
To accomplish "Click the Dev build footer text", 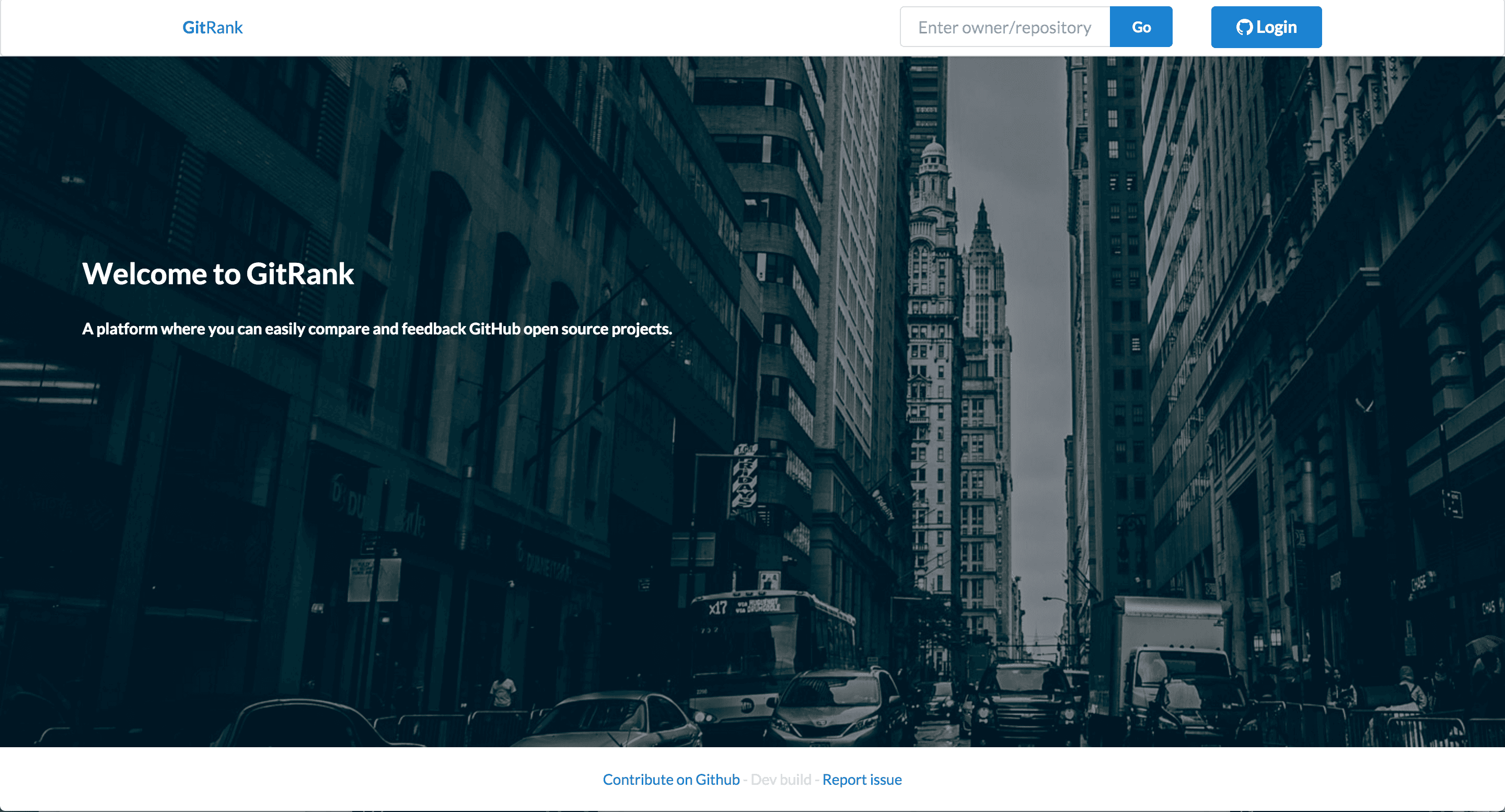I will point(781,779).
